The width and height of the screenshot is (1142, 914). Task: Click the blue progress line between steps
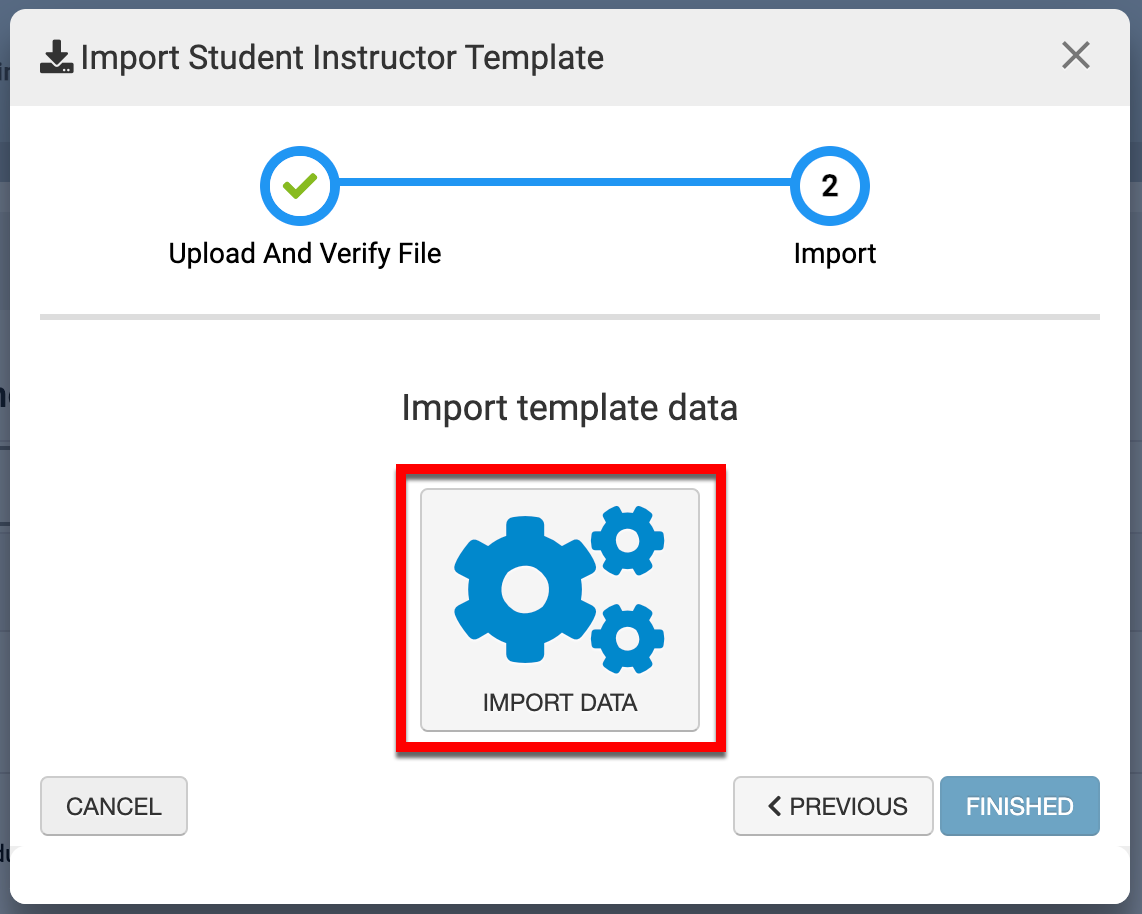tap(565, 183)
